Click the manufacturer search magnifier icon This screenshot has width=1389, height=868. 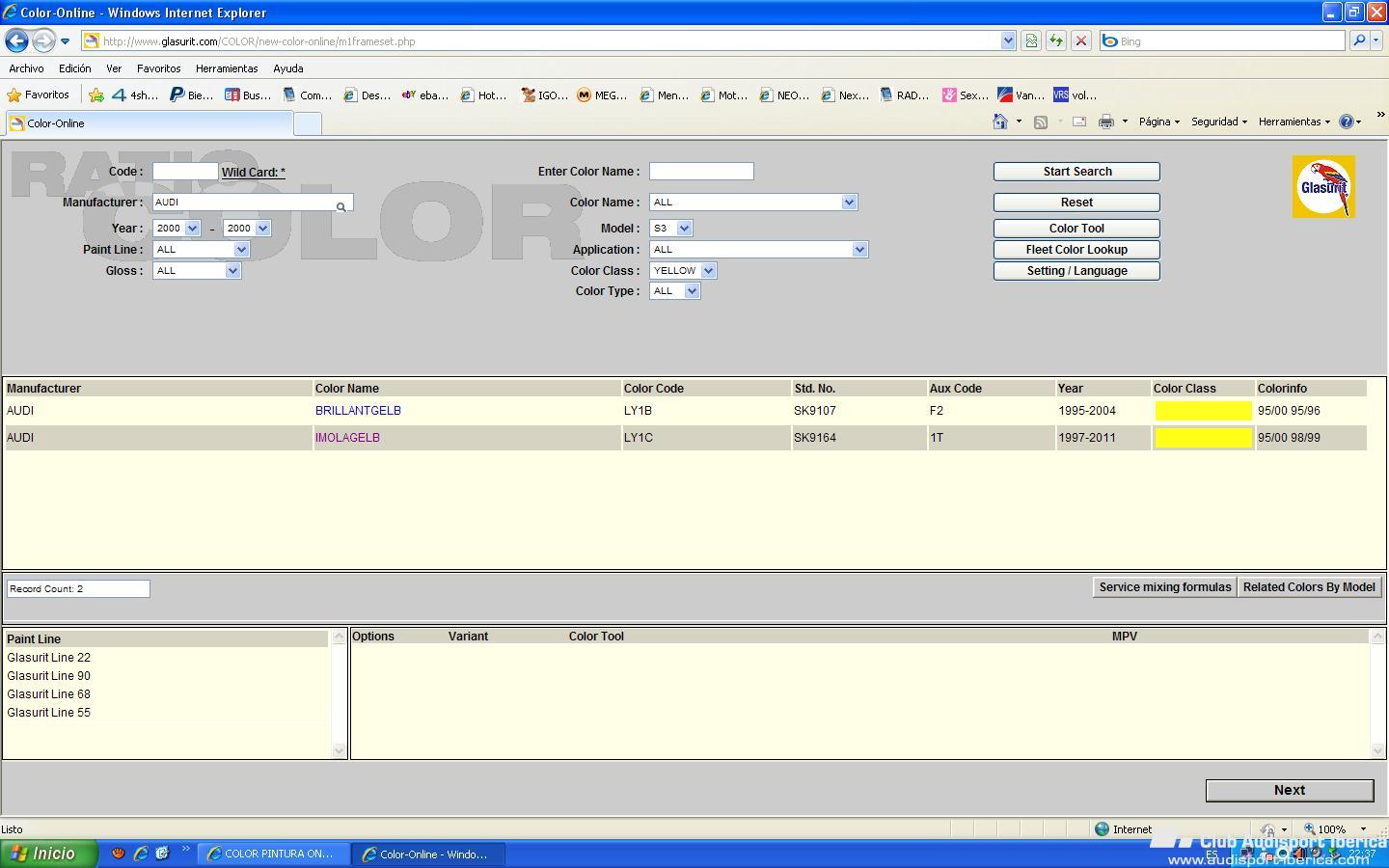point(340,206)
